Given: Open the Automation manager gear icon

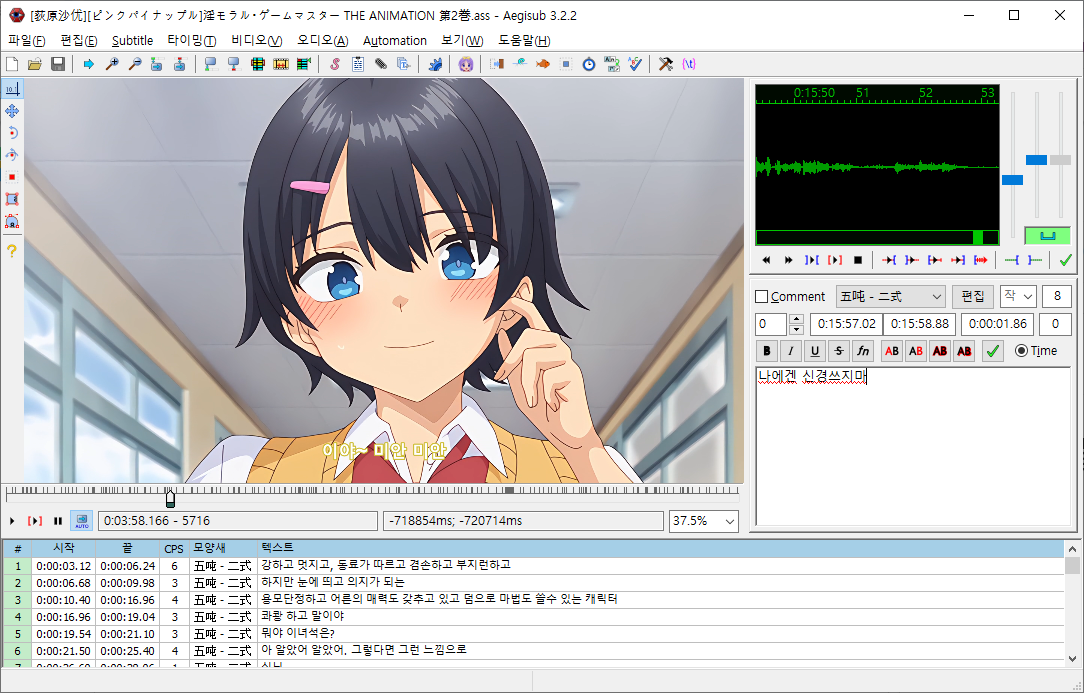Looking at the screenshot, I should [435, 64].
